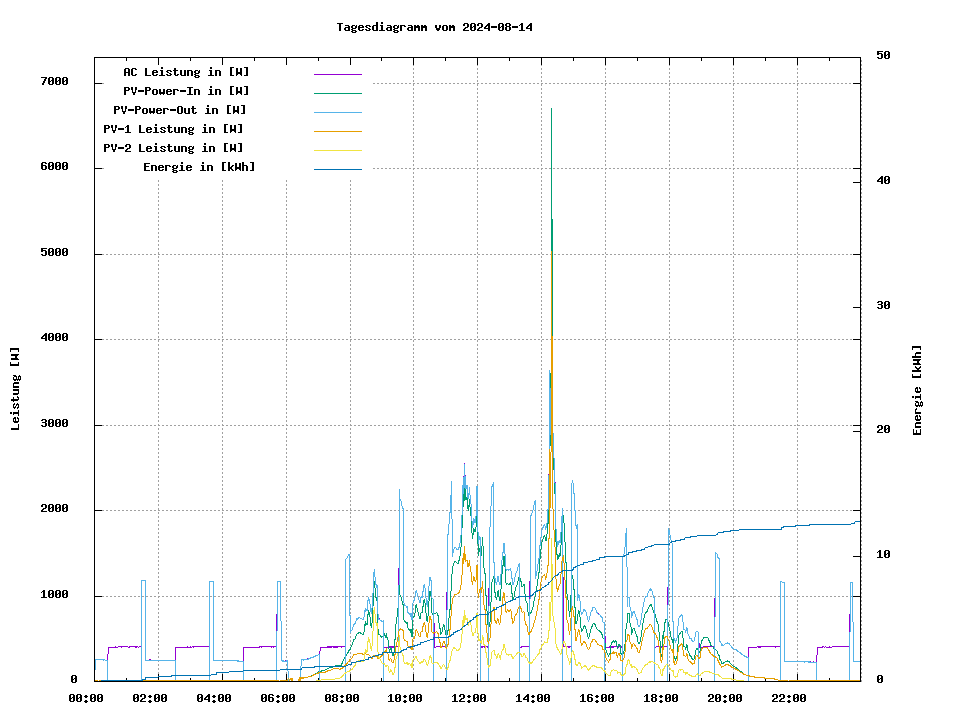The image size is (960, 720).
Task: Click the 7000 value on power axis
Action: [x=54, y=82]
